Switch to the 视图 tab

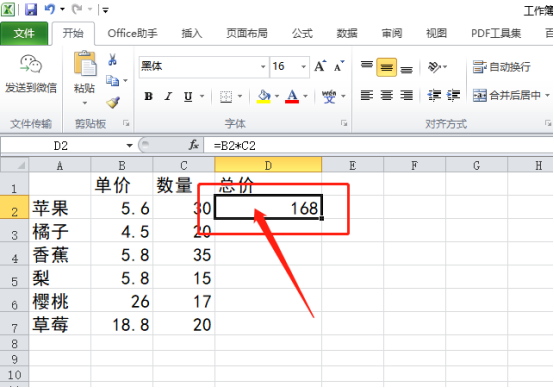pos(437,33)
